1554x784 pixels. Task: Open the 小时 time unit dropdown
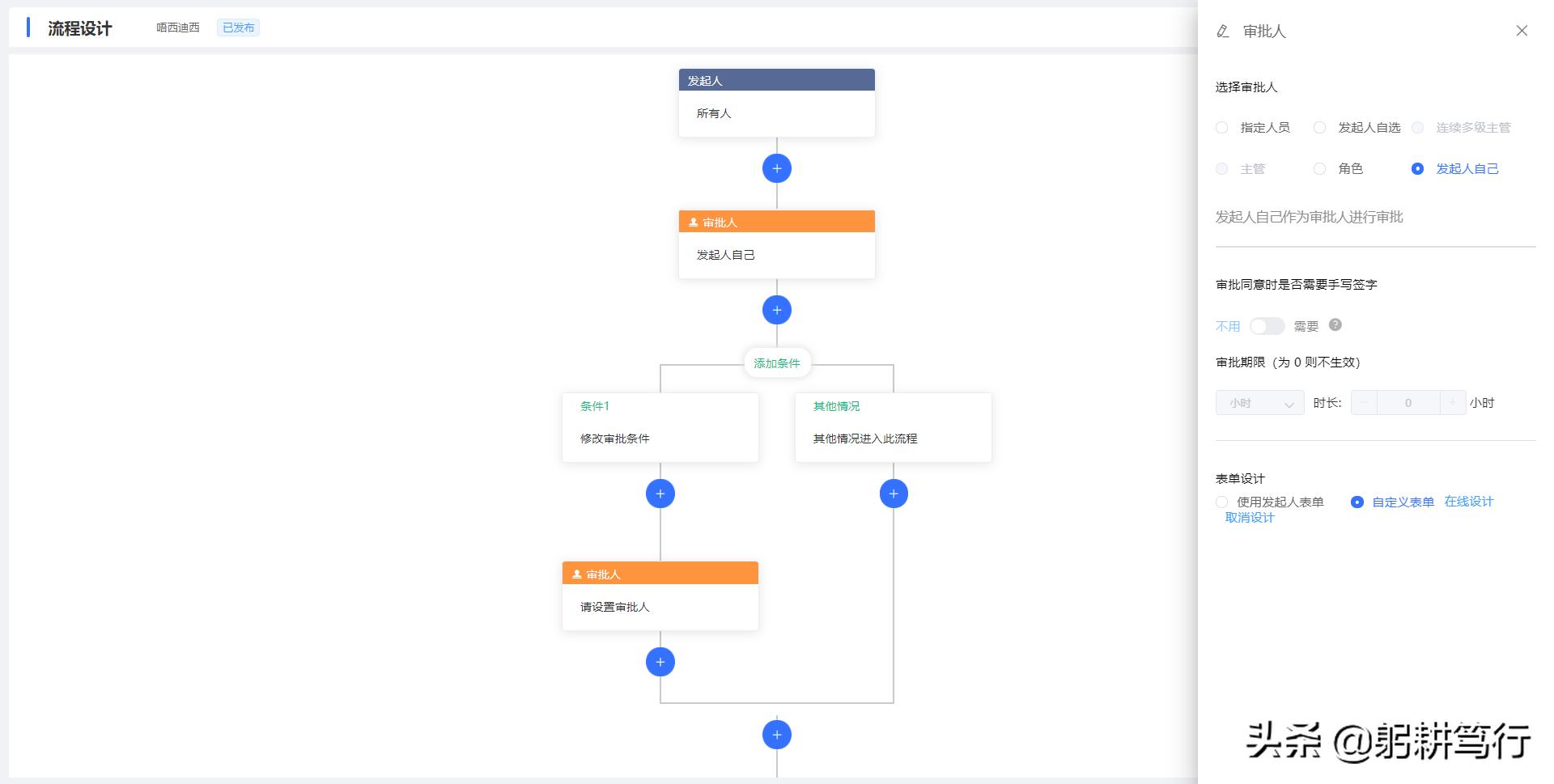point(1259,403)
